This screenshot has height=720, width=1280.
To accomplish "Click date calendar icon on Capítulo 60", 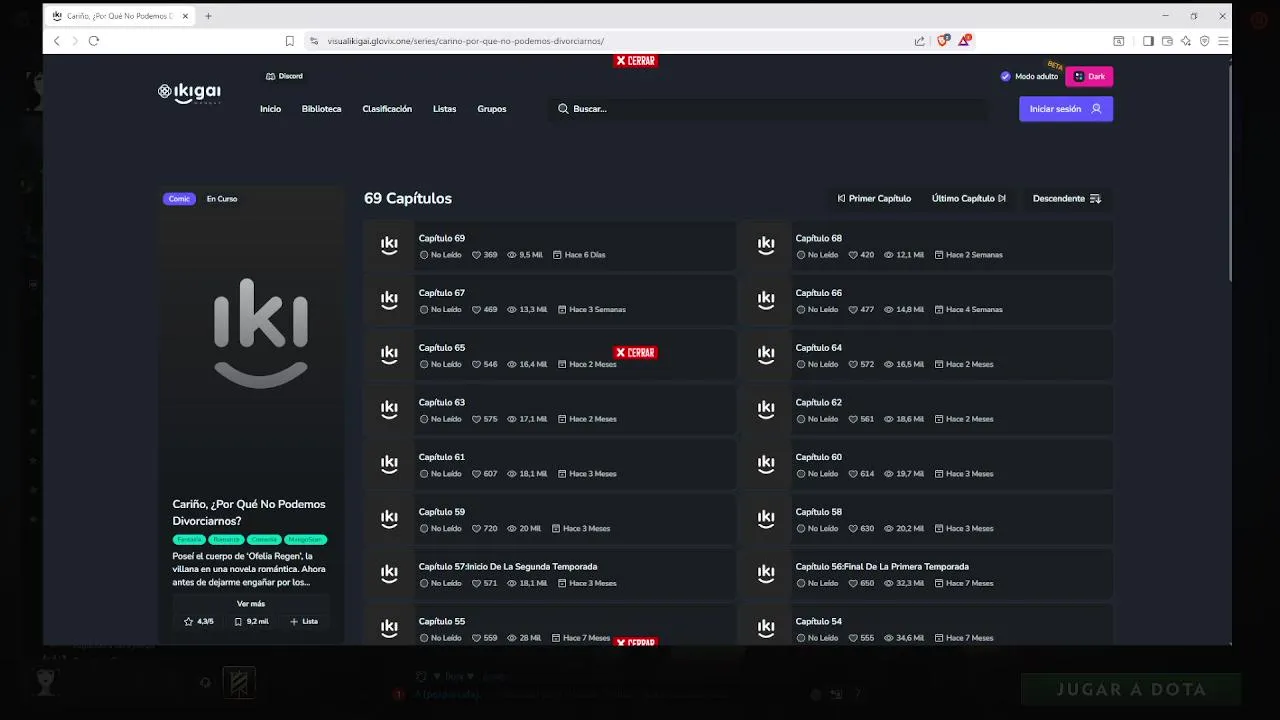I will pyautogui.click(x=939, y=474).
